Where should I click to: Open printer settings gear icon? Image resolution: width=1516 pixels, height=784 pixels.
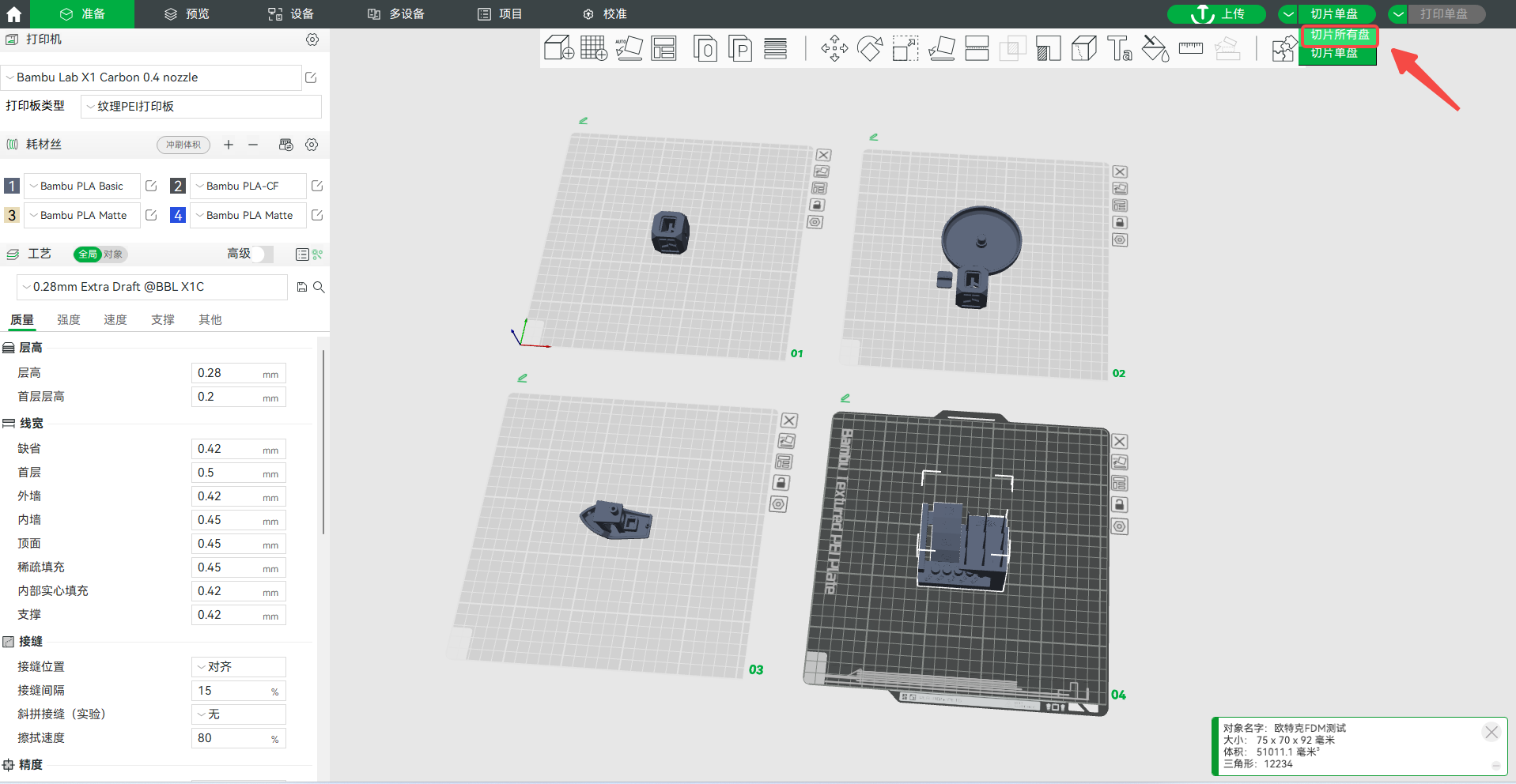pos(312,40)
